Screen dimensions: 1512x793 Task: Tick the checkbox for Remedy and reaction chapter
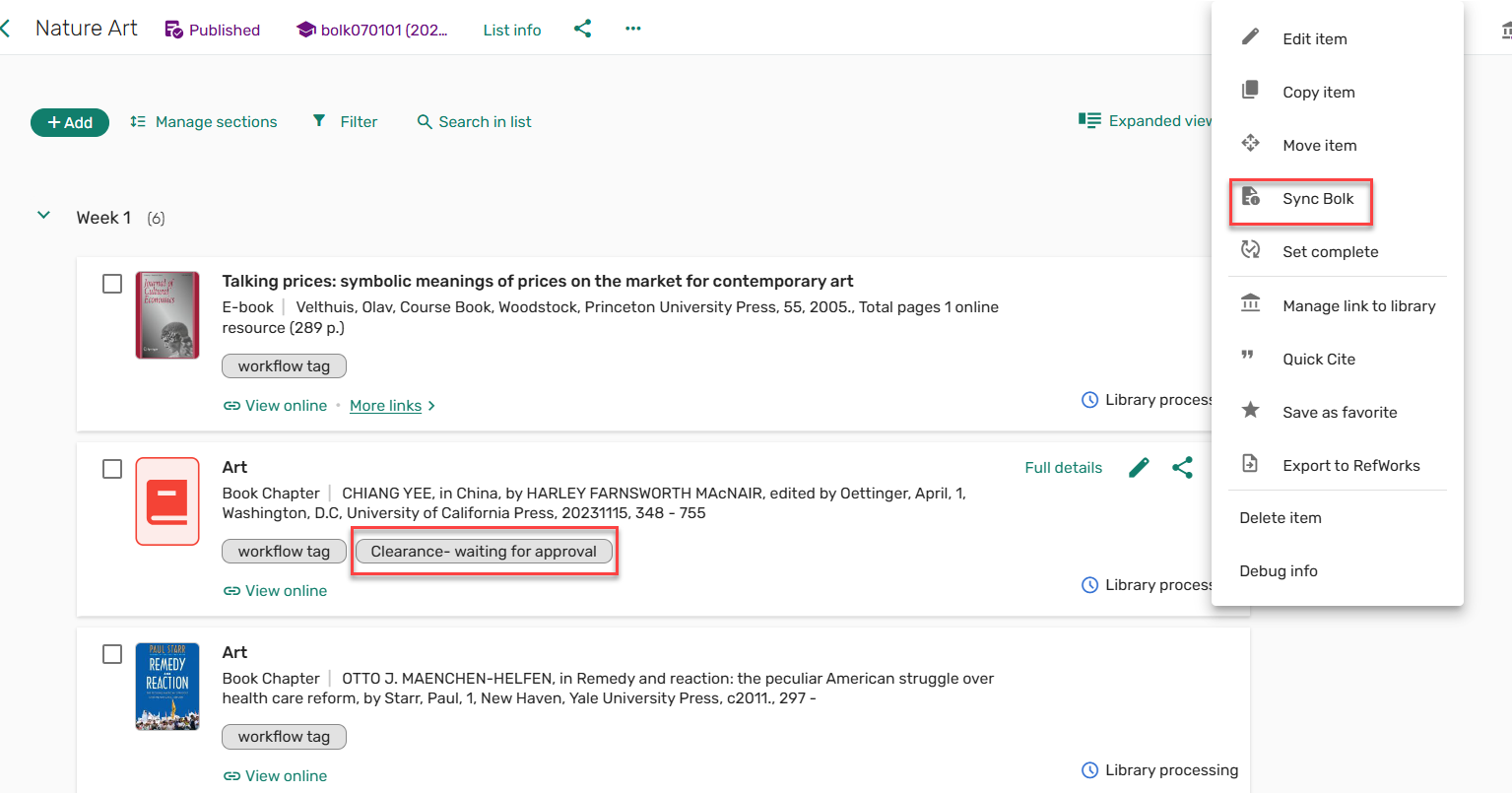coord(112,654)
